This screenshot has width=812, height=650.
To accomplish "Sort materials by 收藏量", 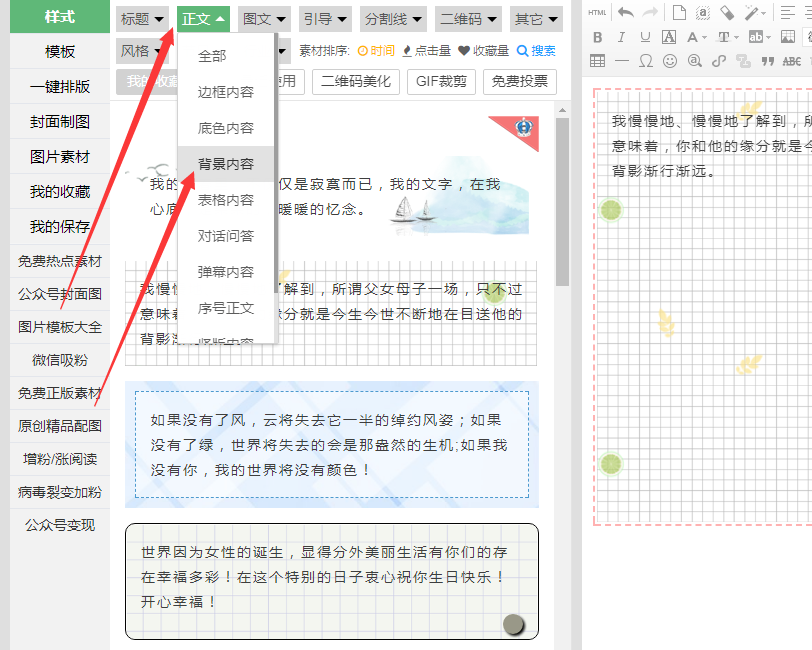I will point(484,51).
